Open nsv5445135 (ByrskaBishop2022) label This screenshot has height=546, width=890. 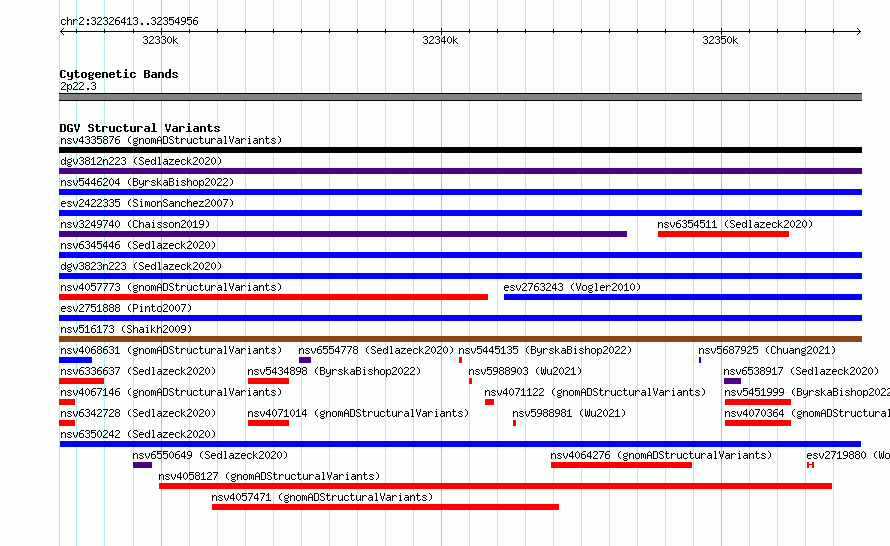(545, 350)
